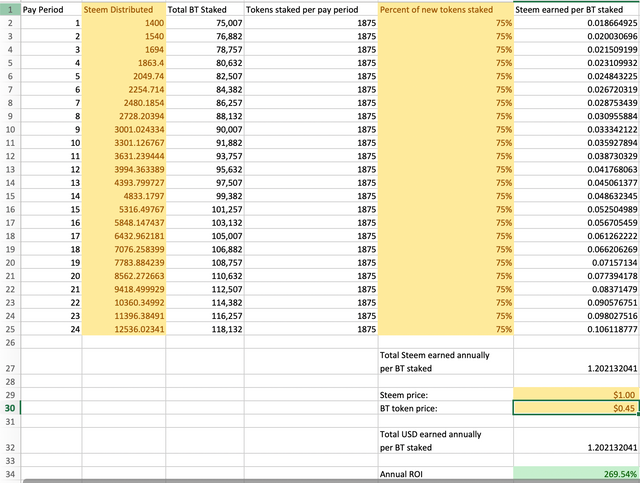Select 'Percent of new tokens staked' header
Image resolution: width=640 pixels, height=483 pixels.
[446, 9]
